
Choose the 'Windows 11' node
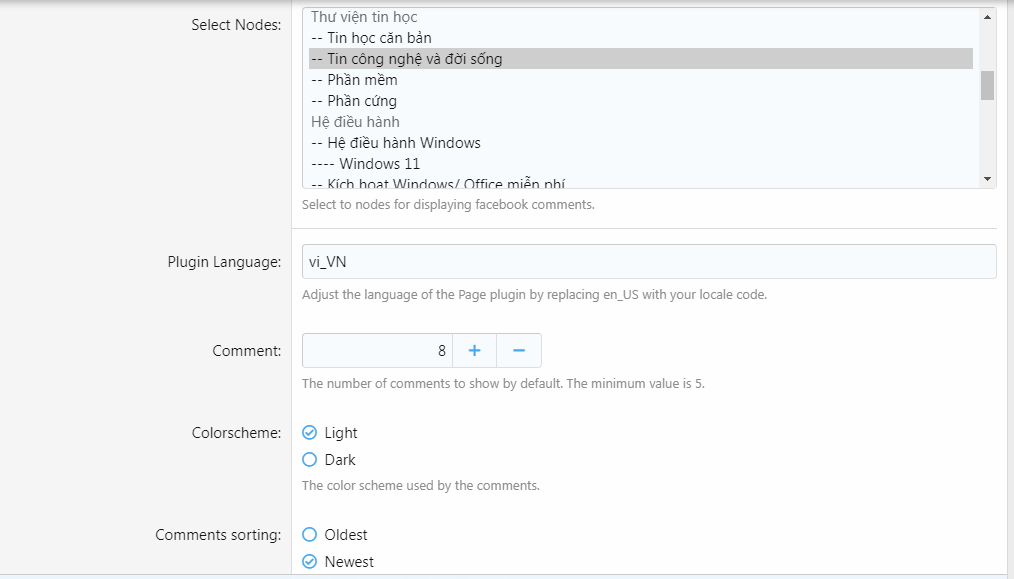pos(366,164)
